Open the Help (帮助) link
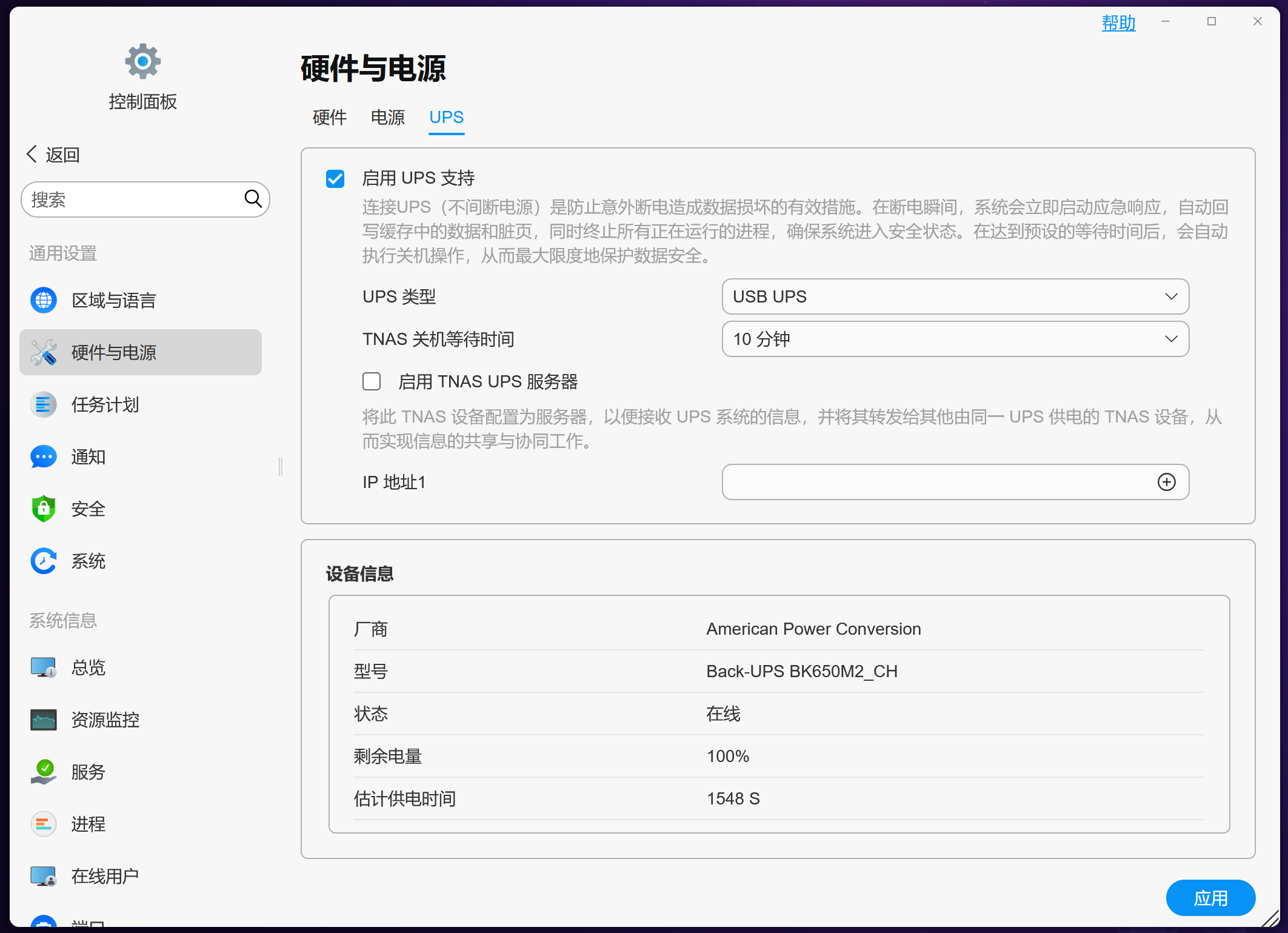The width and height of the screenshot is (1288, 933). coord(1118,23)
